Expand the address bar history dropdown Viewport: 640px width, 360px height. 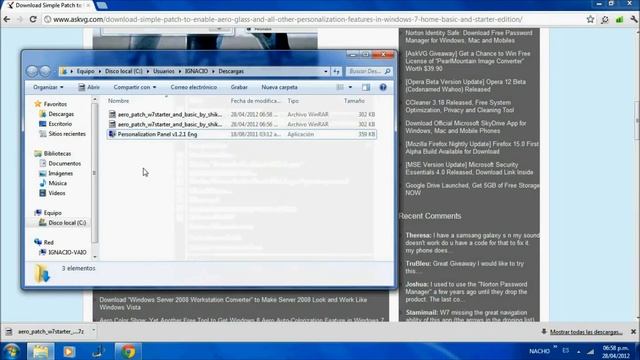pyautogui.click(x=326, y=71)
